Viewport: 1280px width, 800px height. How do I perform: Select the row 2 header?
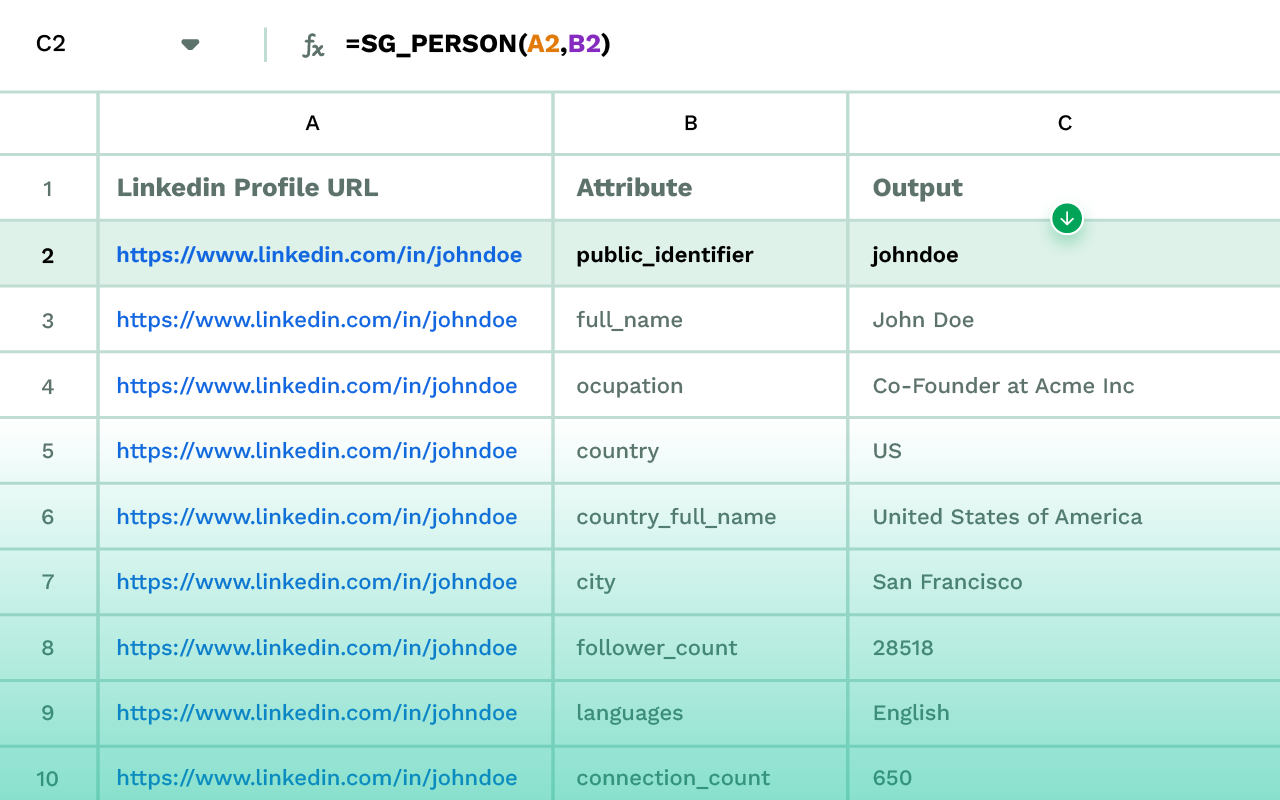pyautogui.click(x=47, y=254)
